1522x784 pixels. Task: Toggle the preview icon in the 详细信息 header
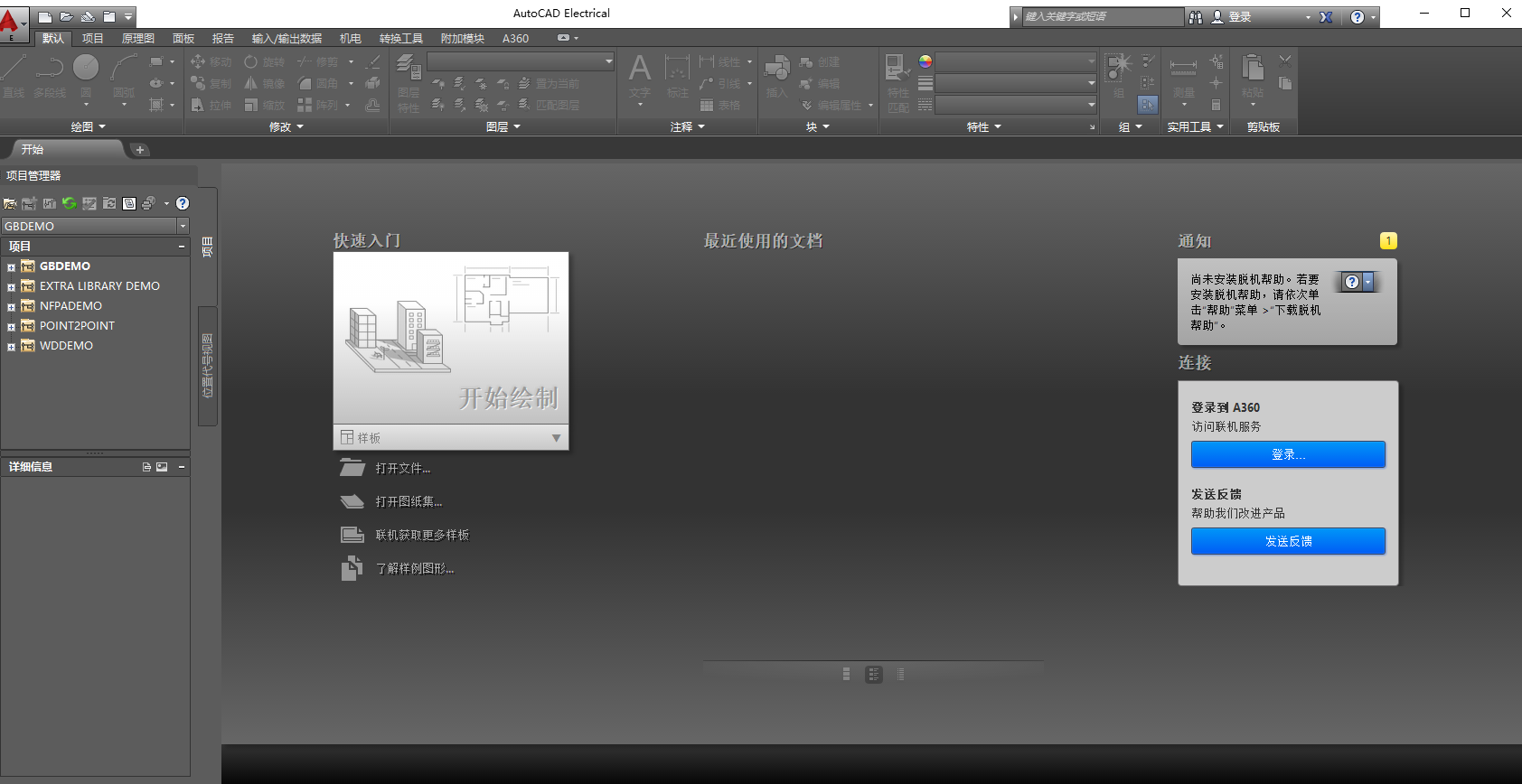(162, 467)
